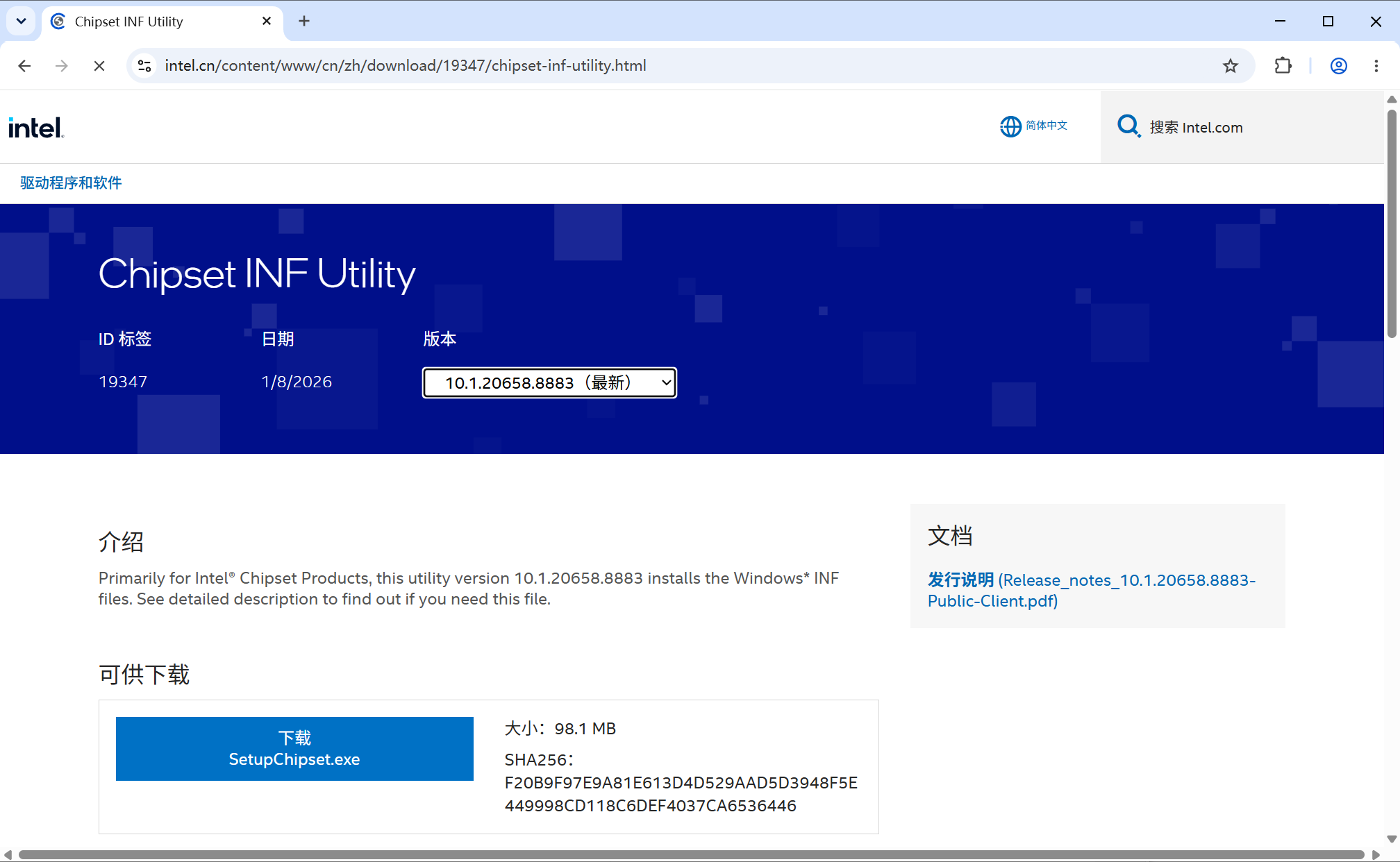Screen dimensions: 1400x862
Task: Stop loading the page
Action: pos(99,66)
